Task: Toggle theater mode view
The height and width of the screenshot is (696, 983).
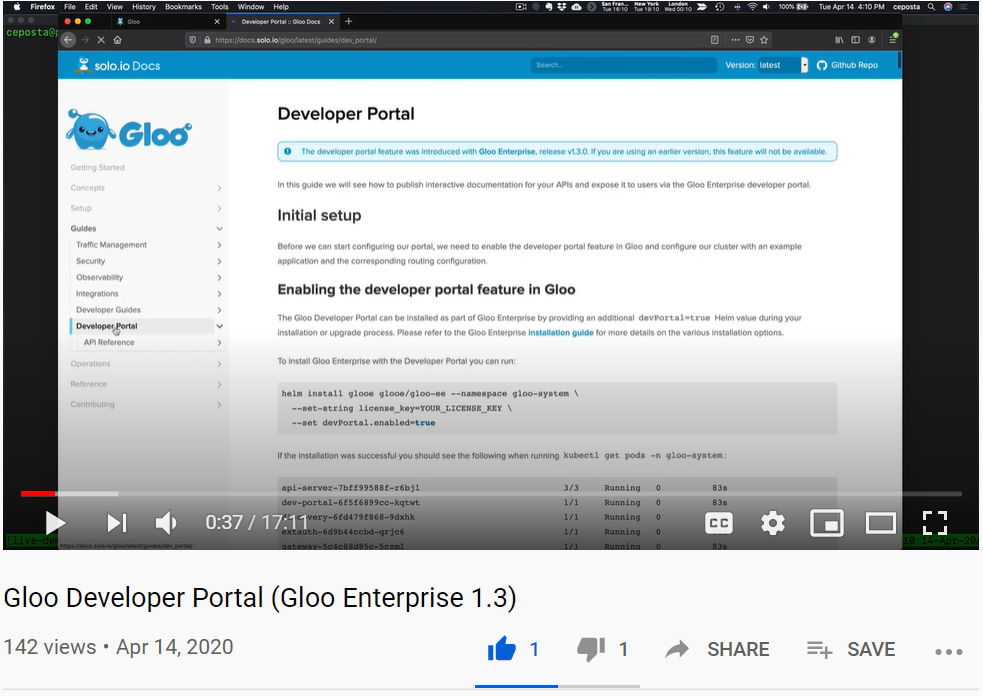Action: [x=880, y=522]
